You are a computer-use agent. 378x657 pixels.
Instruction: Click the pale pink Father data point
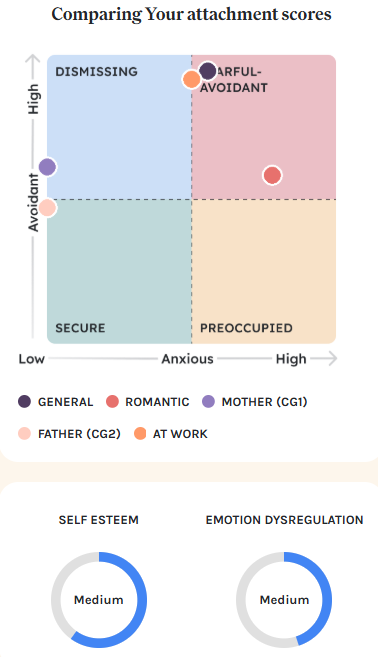coord(47,207)
